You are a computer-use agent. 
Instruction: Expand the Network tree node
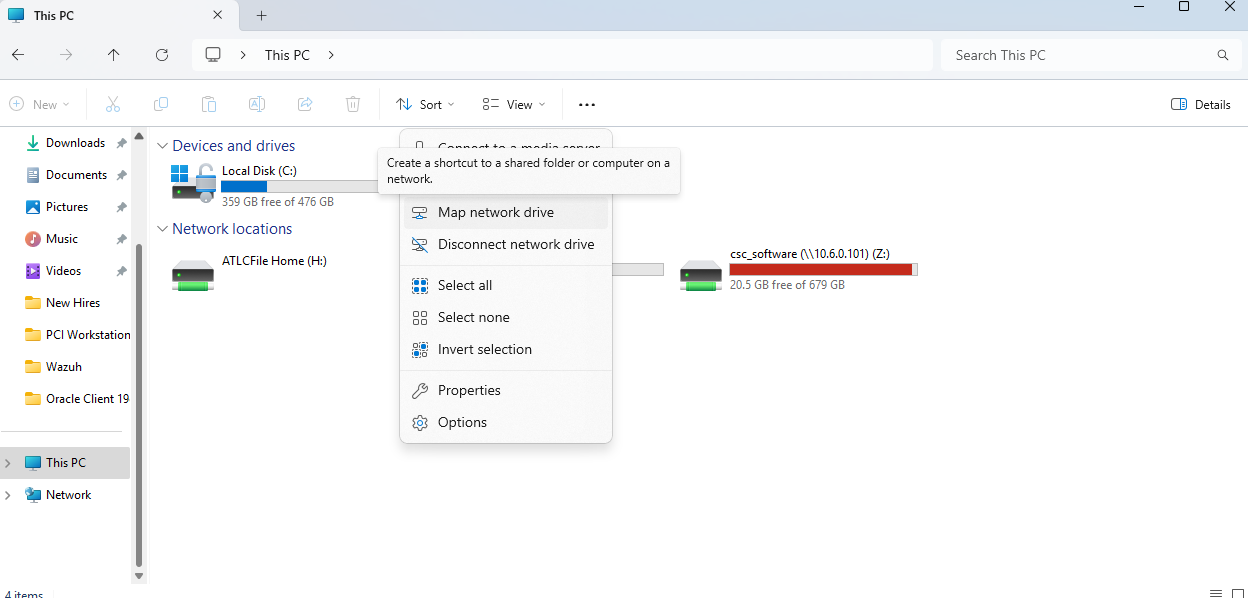8,495
